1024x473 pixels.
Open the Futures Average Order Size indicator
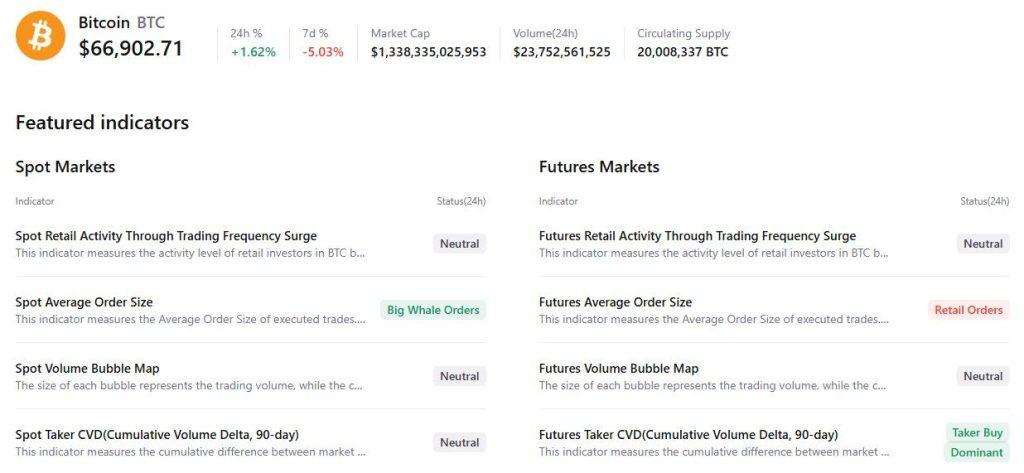click(x=615, y=302)
